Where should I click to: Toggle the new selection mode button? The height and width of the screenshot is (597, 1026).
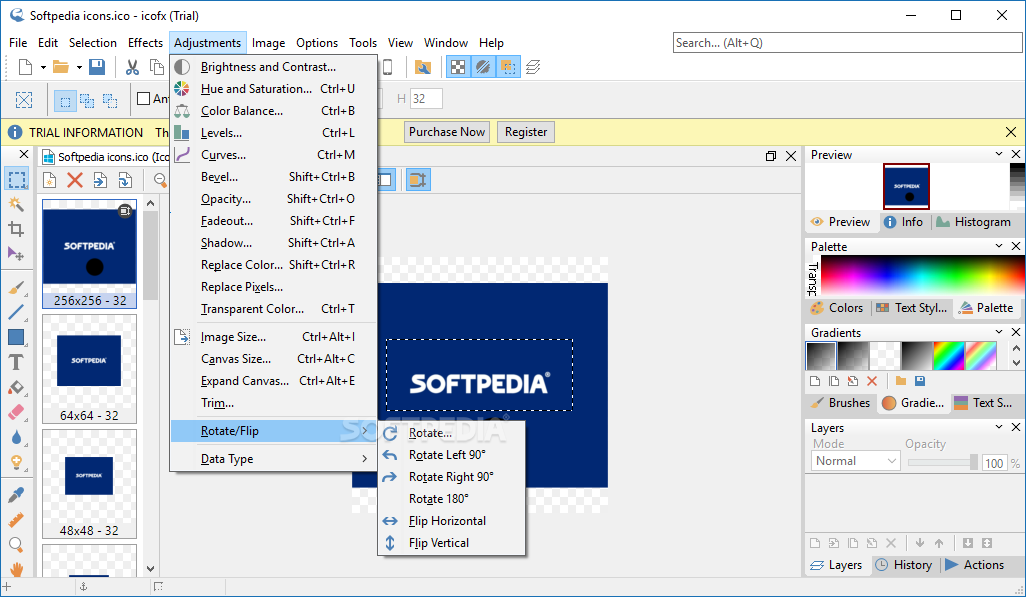click(65, 100)
